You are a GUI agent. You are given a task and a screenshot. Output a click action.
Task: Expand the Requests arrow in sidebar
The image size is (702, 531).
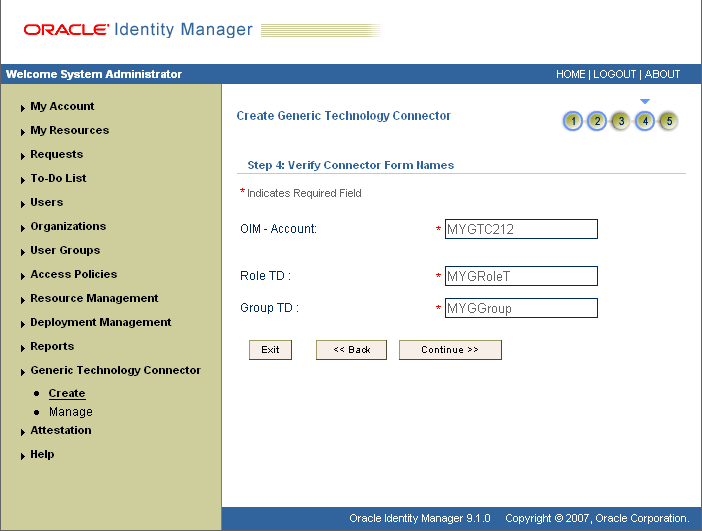pyautogui.click(x=22, y=156)
